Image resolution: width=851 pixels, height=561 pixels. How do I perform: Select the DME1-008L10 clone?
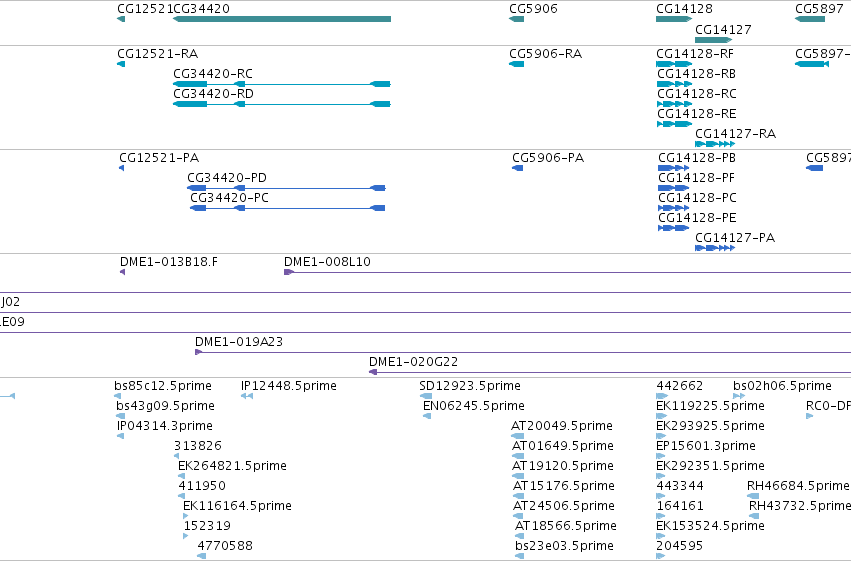[567, 272]
